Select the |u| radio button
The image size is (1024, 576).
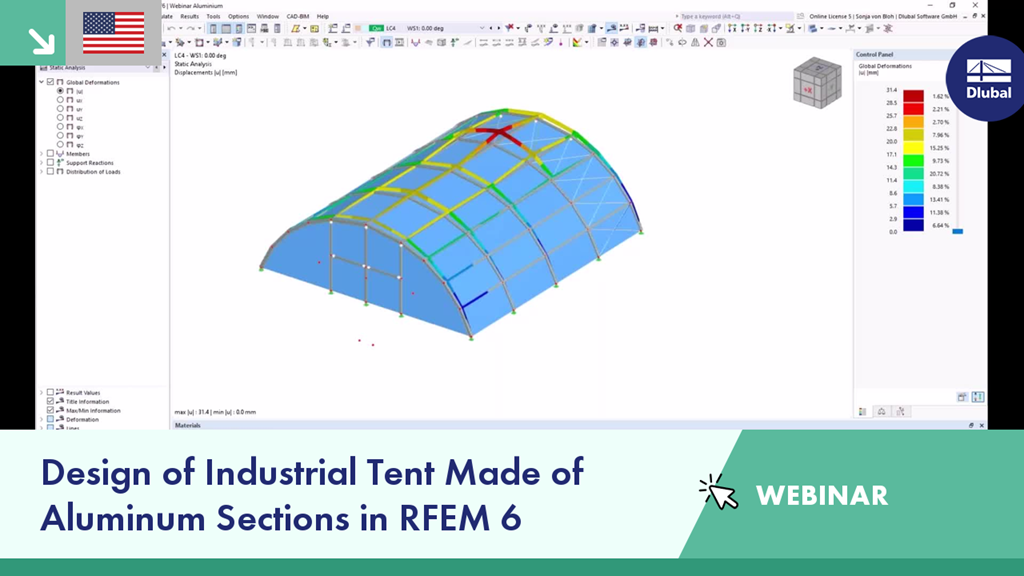60,91
